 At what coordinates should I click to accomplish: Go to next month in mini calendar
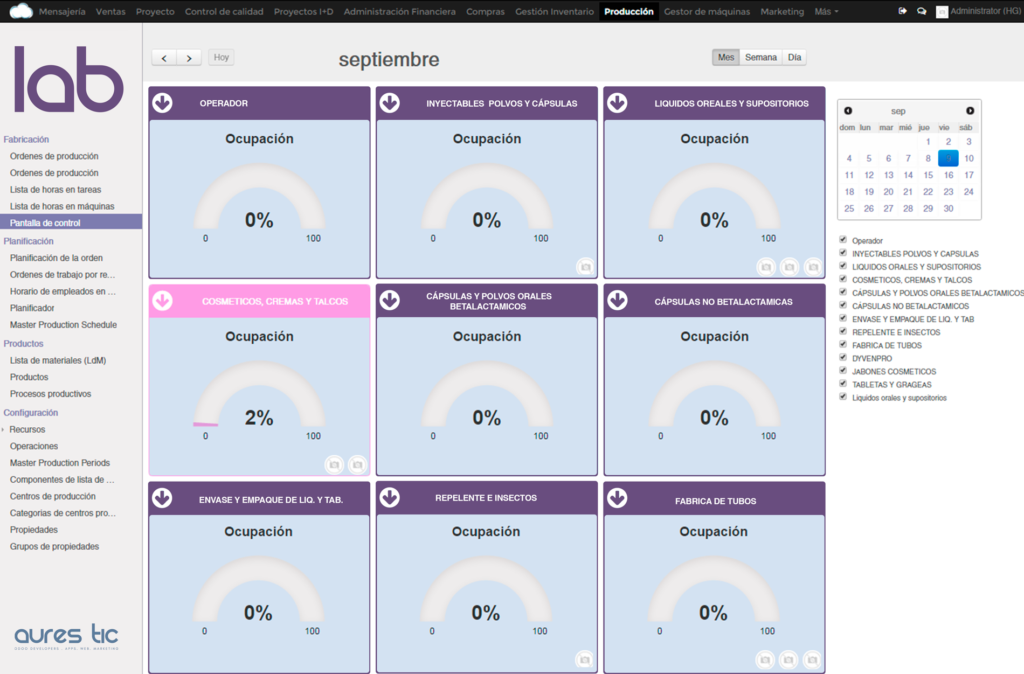(970, 111)
